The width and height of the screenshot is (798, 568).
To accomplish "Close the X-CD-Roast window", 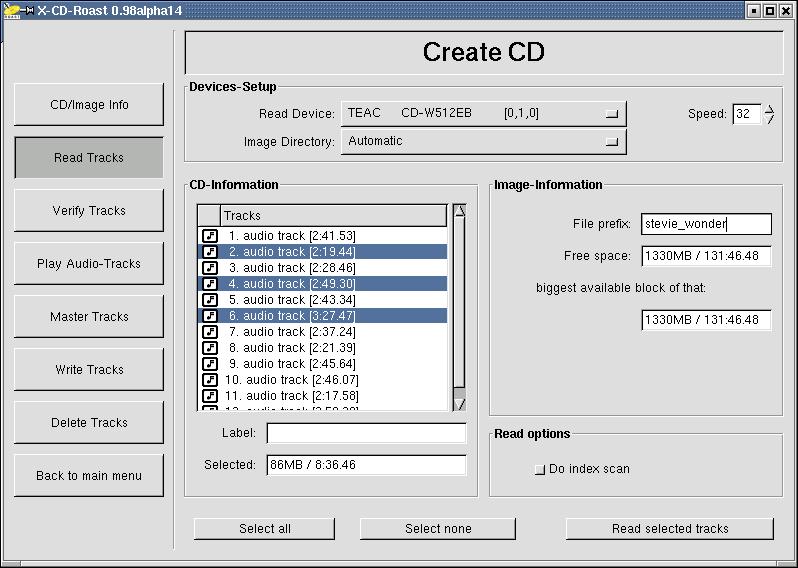I will [786, 10].
